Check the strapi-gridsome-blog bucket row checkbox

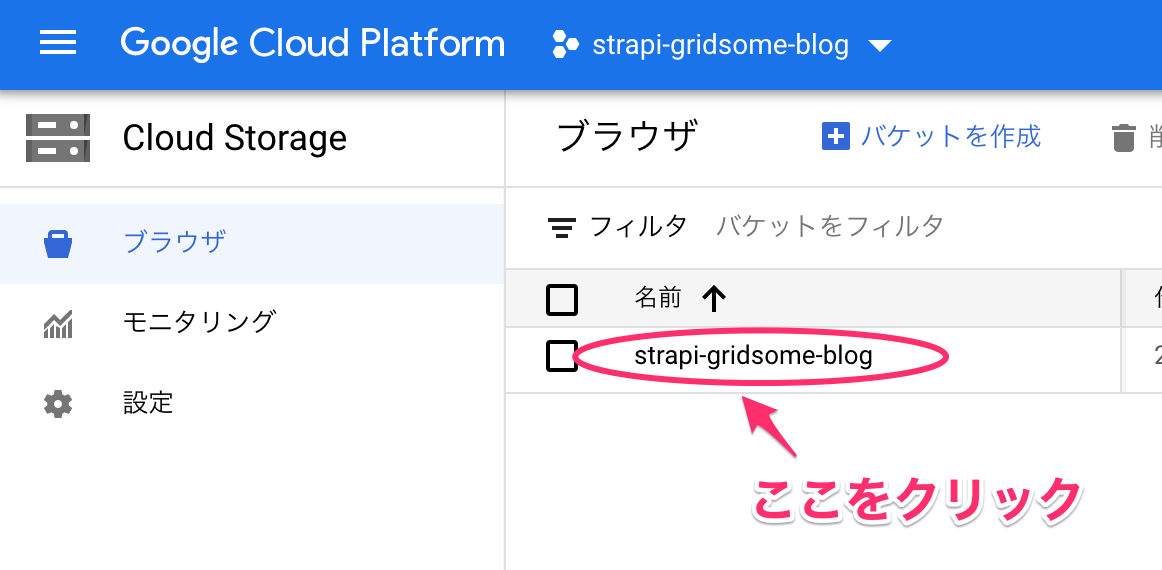click(562, 357)
